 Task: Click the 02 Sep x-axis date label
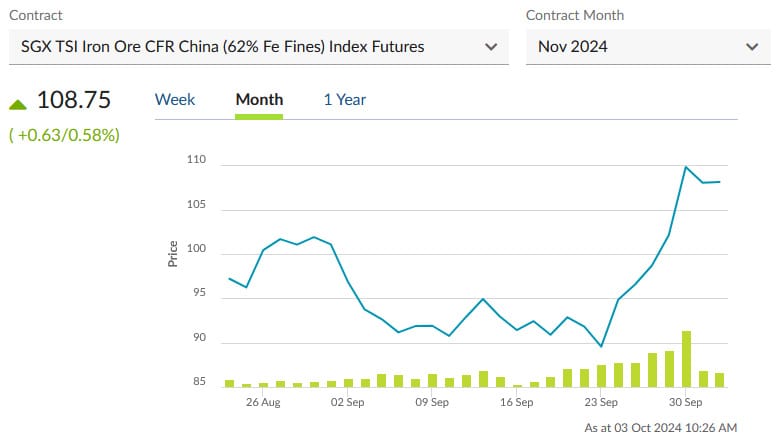346,402
